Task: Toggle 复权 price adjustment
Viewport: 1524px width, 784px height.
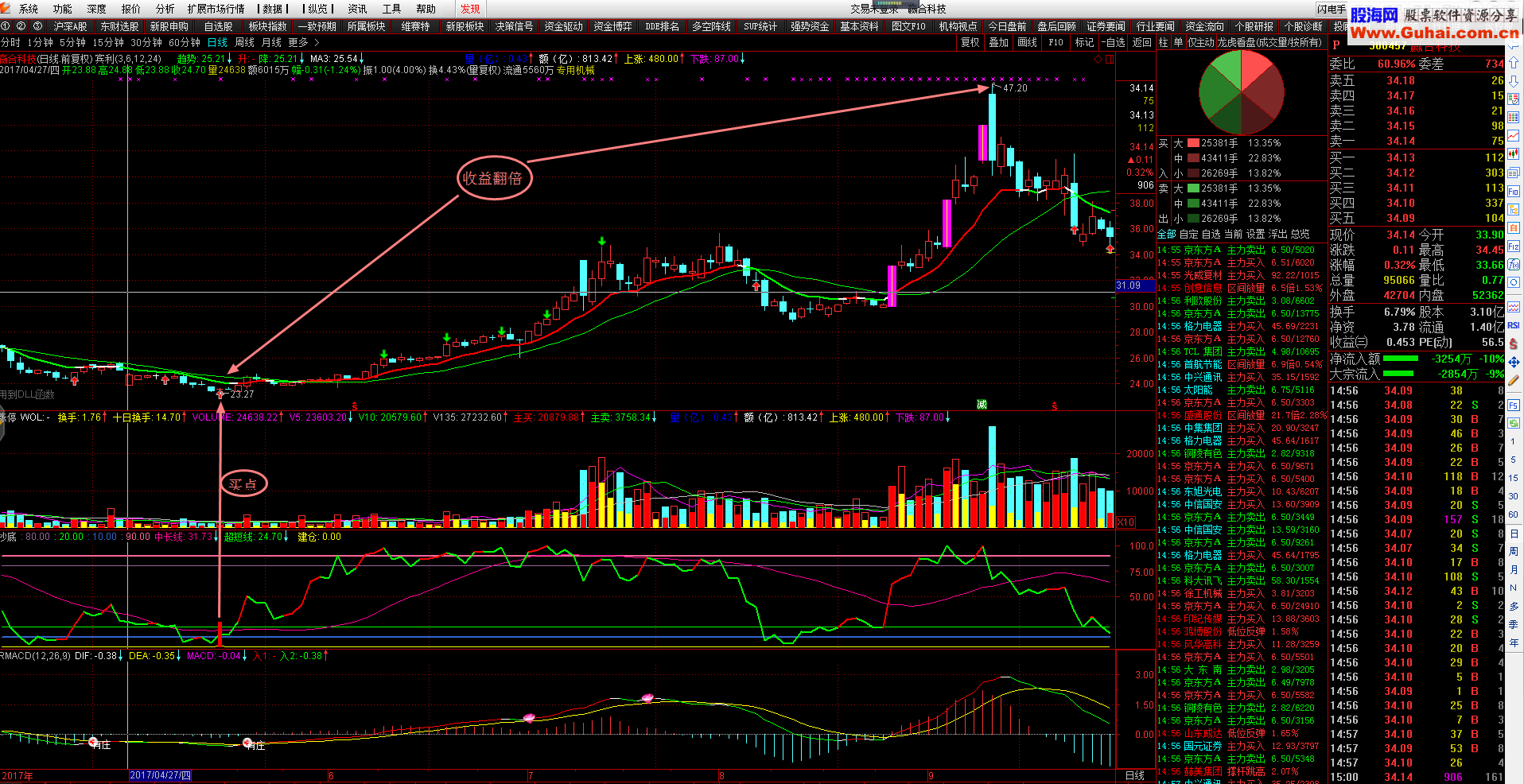Action: [x=970, y=42]
